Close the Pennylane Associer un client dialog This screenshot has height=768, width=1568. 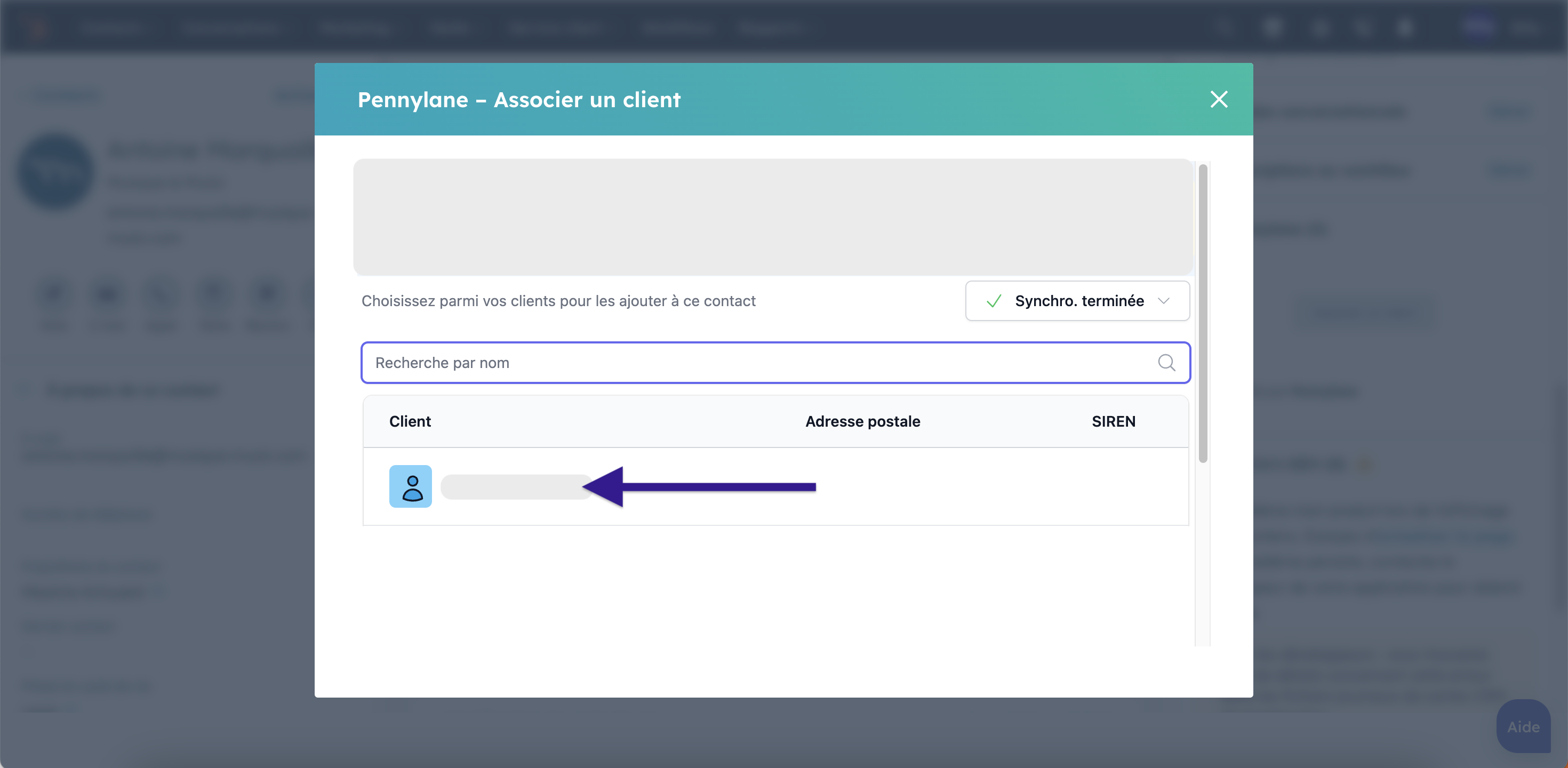click(1219, 99)
